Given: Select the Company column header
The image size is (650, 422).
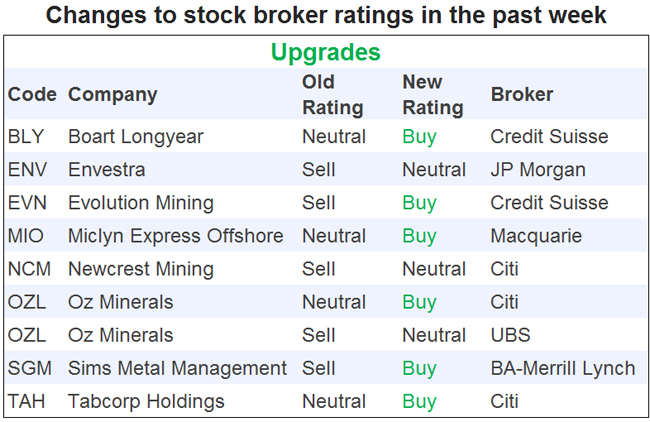Looking at the screenshot, I should point(112,95).
